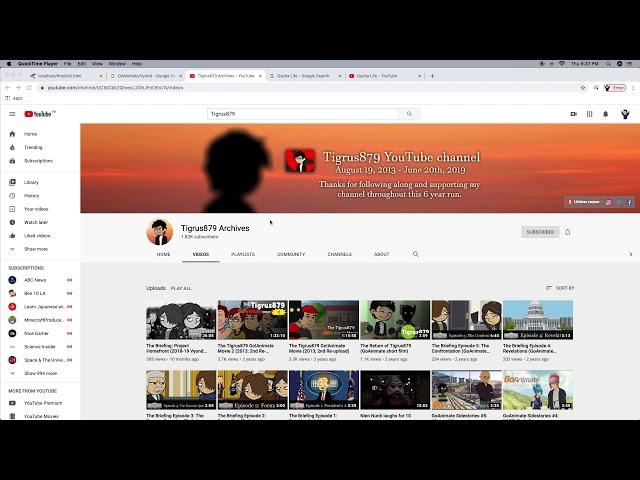This screenshot has width=640, height=480.
Task: Click the right chevron on channel tabs
Action: pos(631,254)
